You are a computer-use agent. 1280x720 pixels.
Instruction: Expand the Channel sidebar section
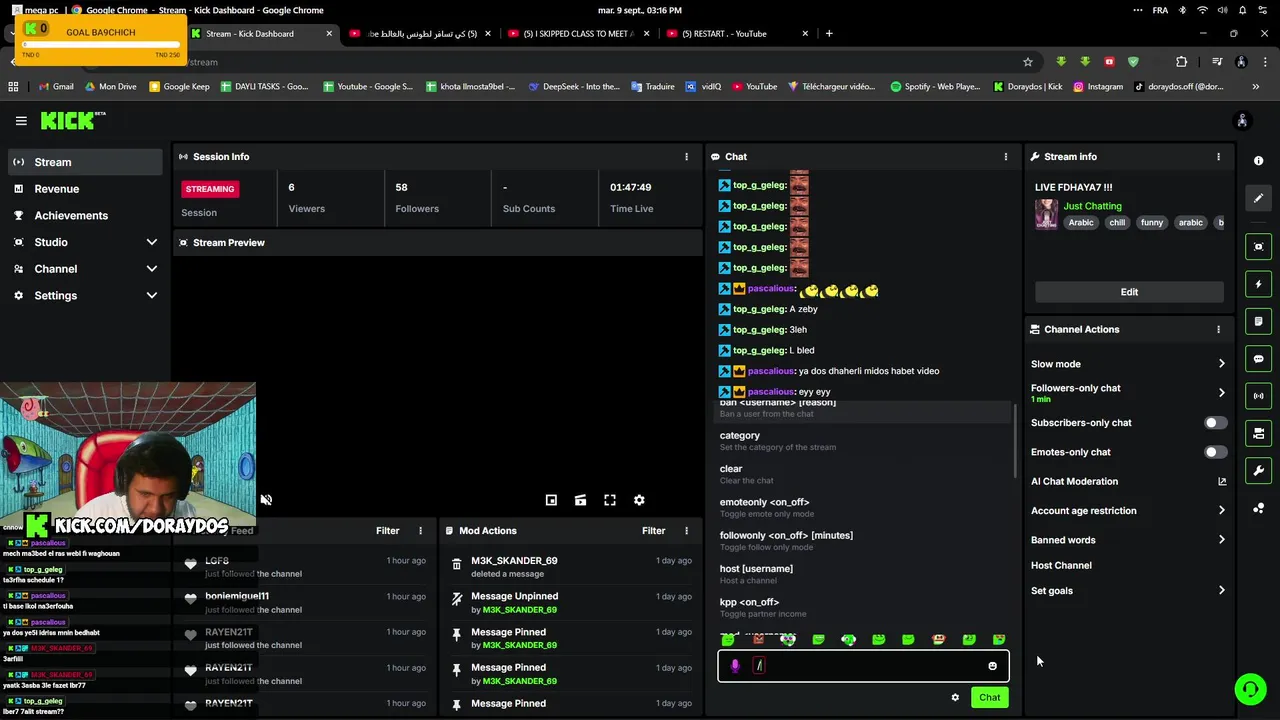(84, 269)
